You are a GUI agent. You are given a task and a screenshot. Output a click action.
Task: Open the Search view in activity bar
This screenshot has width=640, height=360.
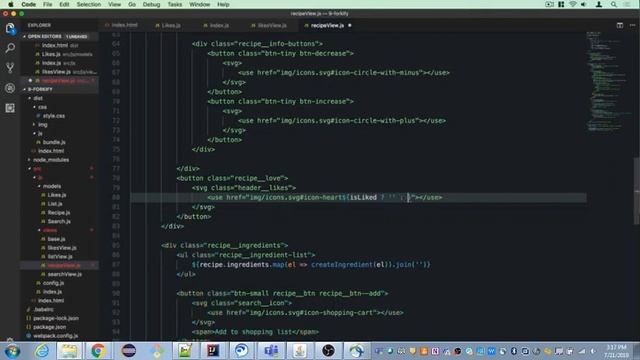[10, 48]
